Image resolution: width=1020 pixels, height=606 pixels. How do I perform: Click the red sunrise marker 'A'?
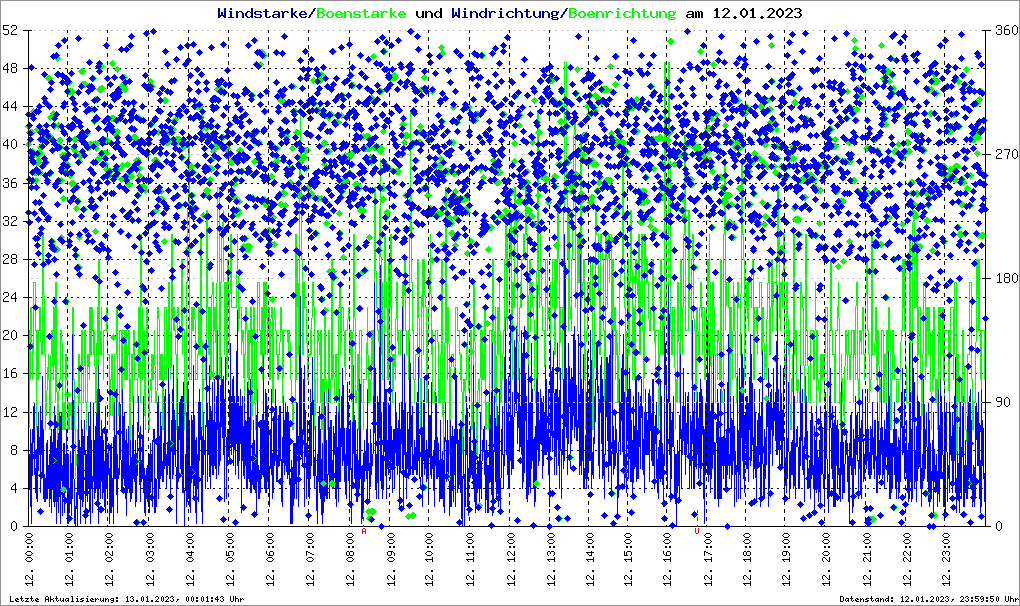click(364, 532)
